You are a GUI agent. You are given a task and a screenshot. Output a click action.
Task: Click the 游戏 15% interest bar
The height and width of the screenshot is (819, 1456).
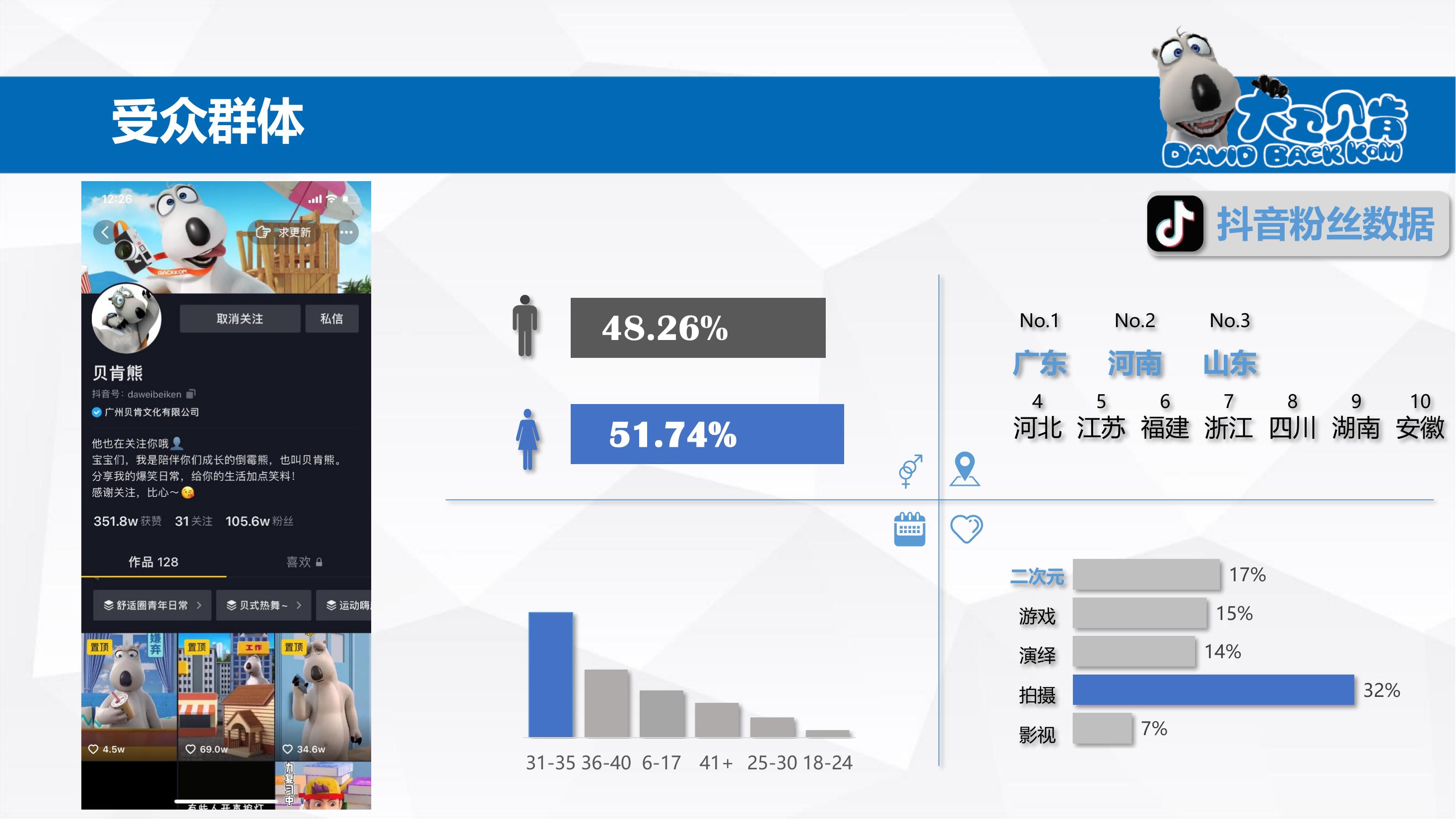click(1139, 613)
